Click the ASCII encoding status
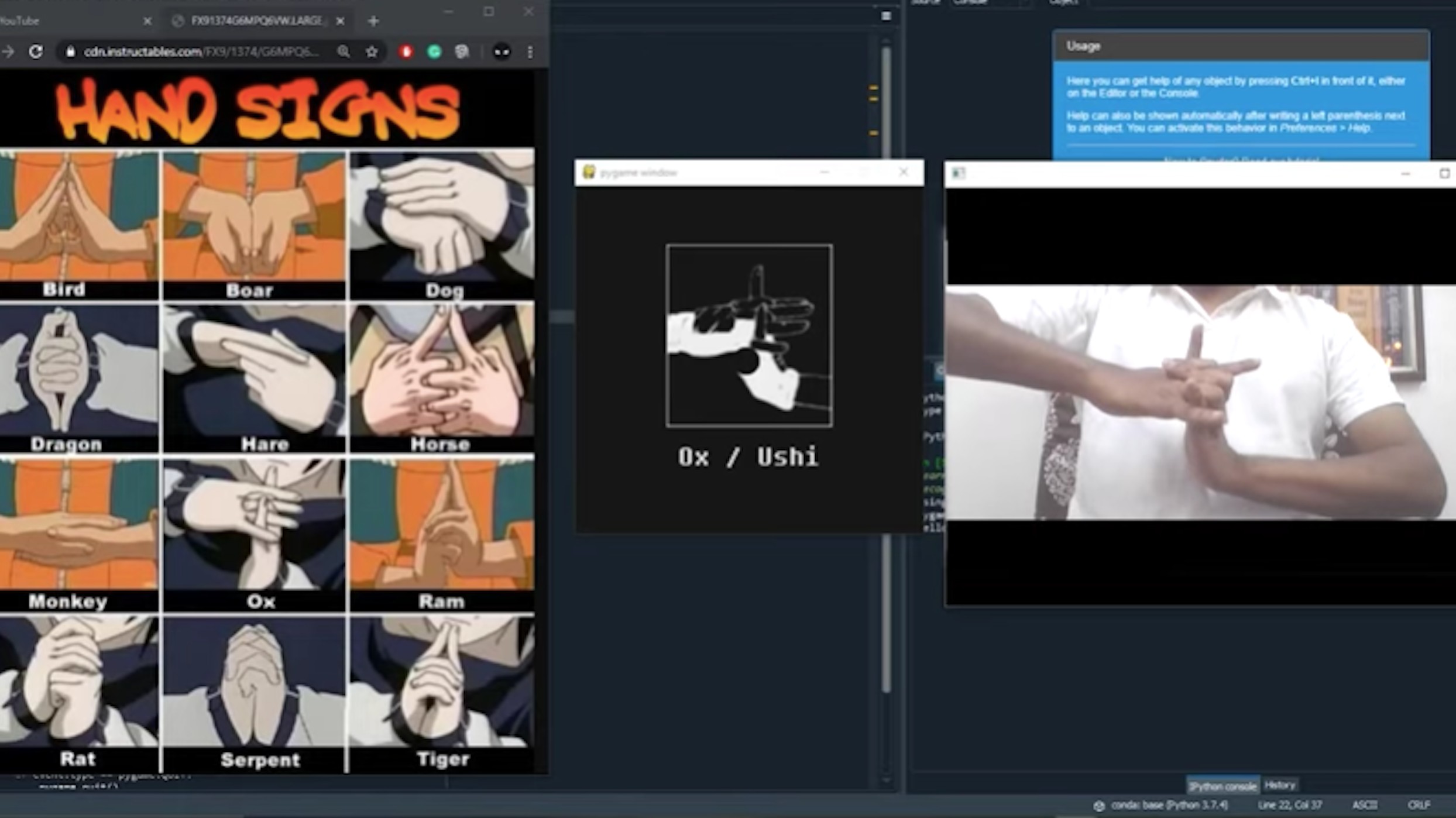The width and height of the screenshot is (1456, 818). [x=1364, y=805]
